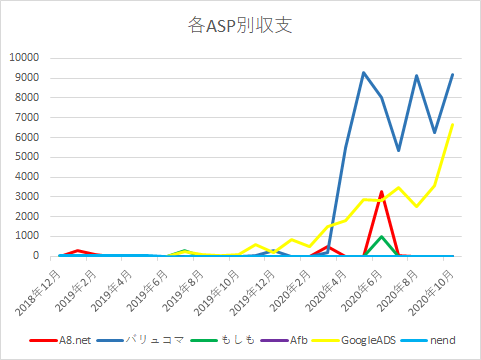
Task: Click the 2020年4月 x-axis label
Action: click(x=325, y=291)
